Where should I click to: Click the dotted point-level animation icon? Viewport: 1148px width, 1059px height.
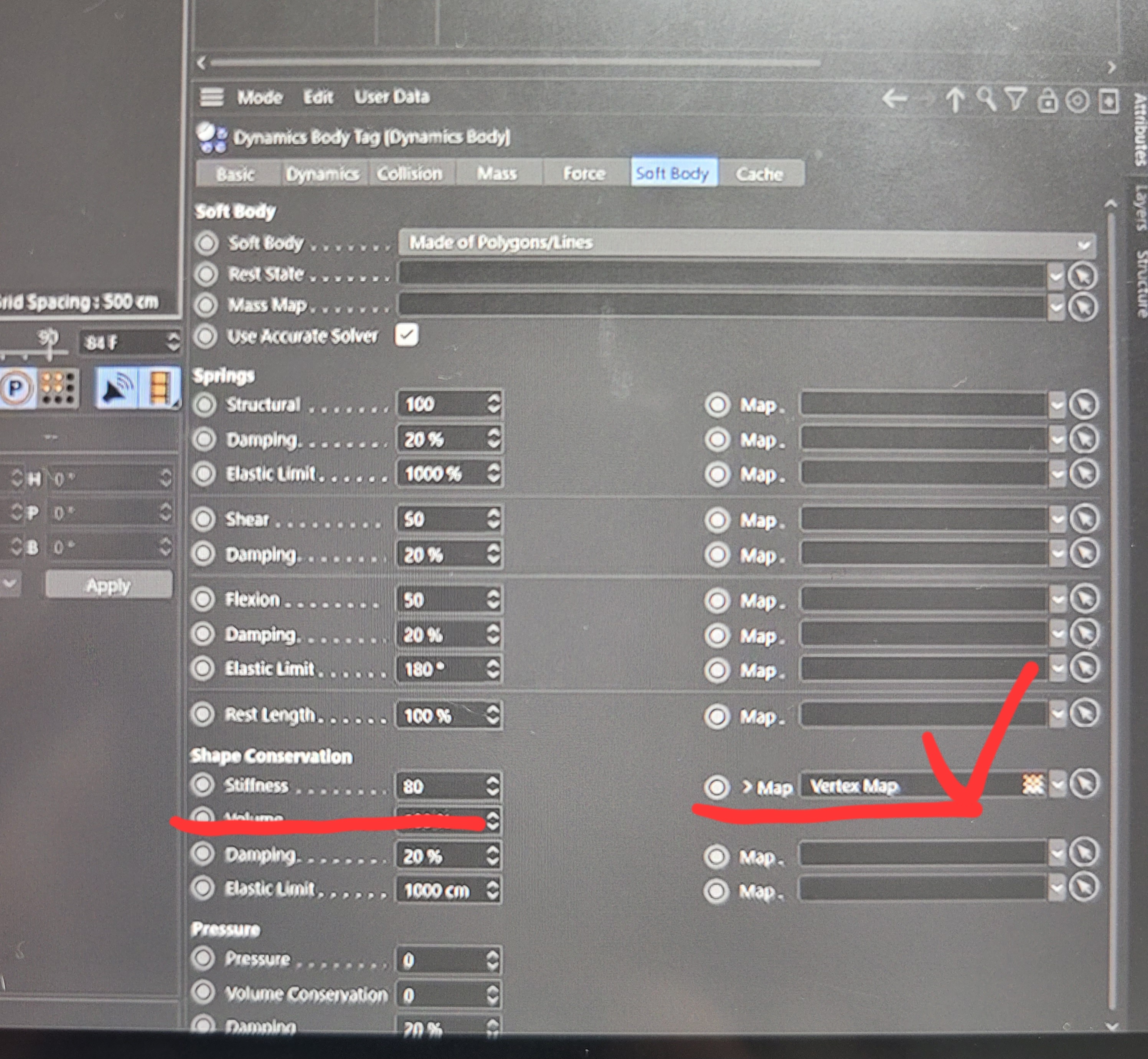click(58, 388)
